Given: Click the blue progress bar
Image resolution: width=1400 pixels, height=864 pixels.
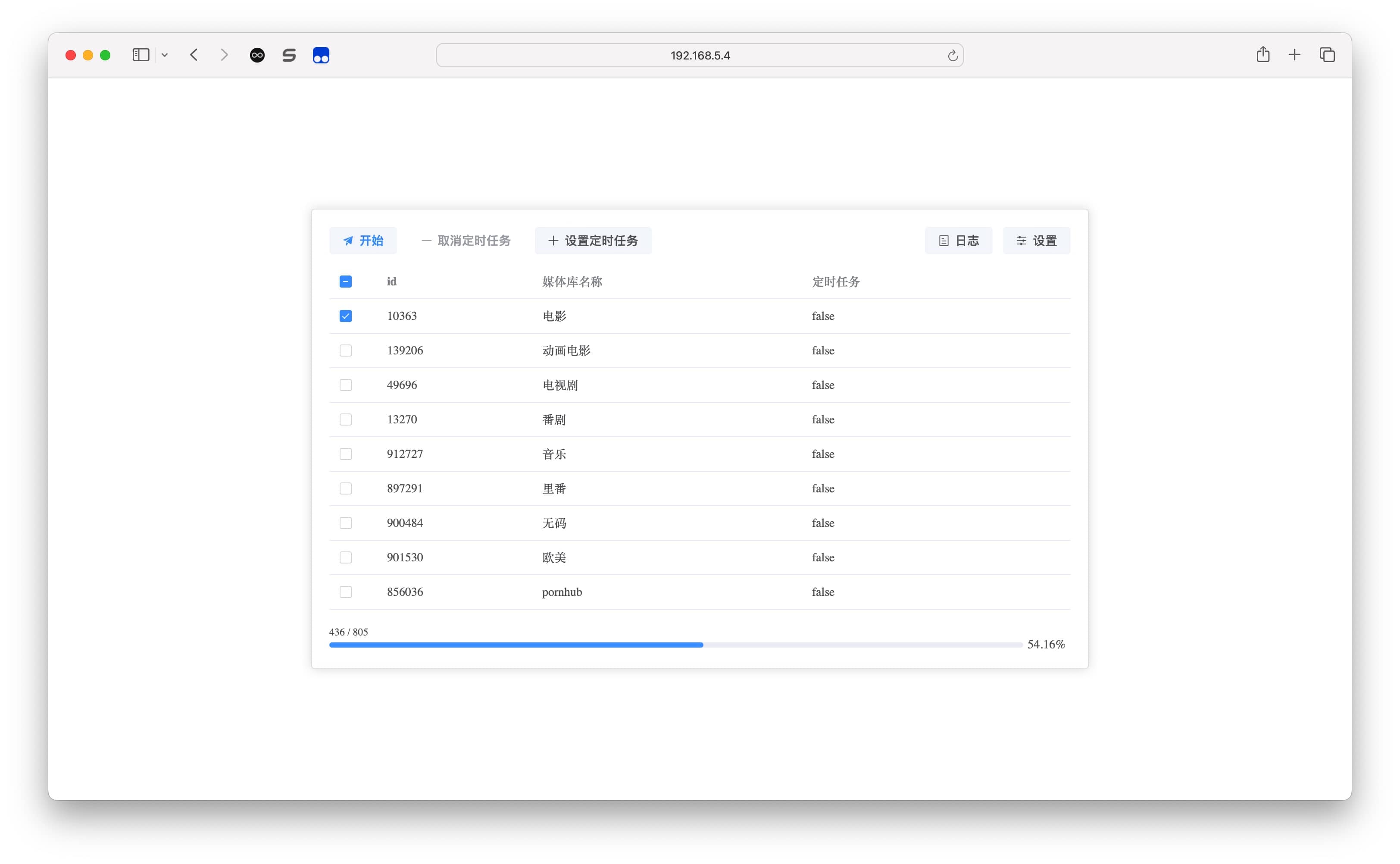Looking at the screenshot, I should (x=676, y=645).
